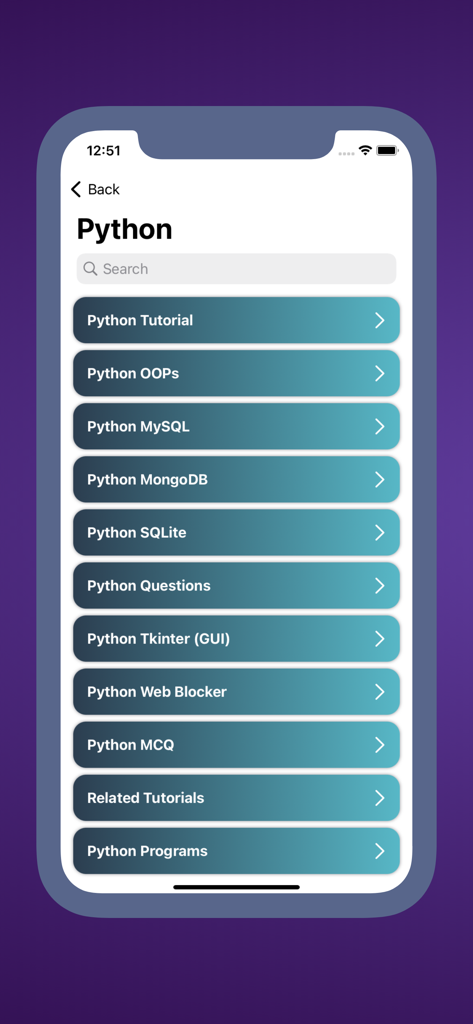Tap the chevron next to Python MongoDB
This screenshot has height=1024, width=473.
[380, 479]
